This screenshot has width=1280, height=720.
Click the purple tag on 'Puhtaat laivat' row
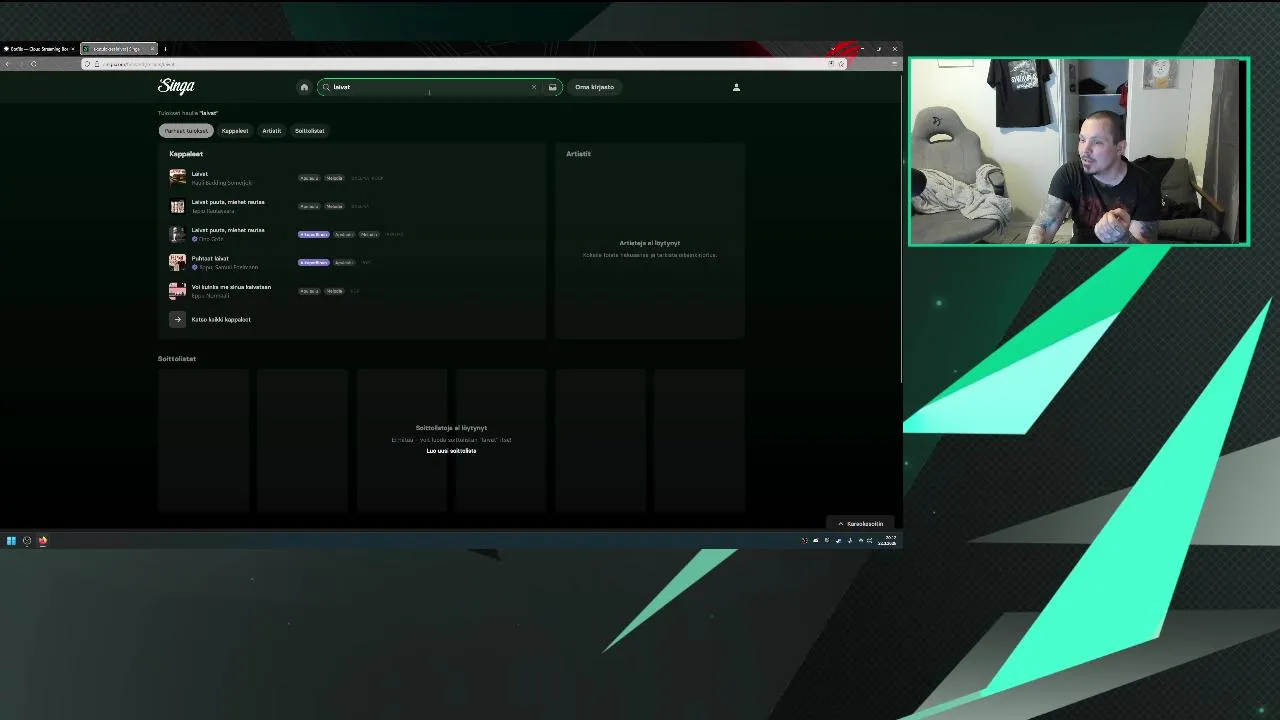[x=314, y=263]
